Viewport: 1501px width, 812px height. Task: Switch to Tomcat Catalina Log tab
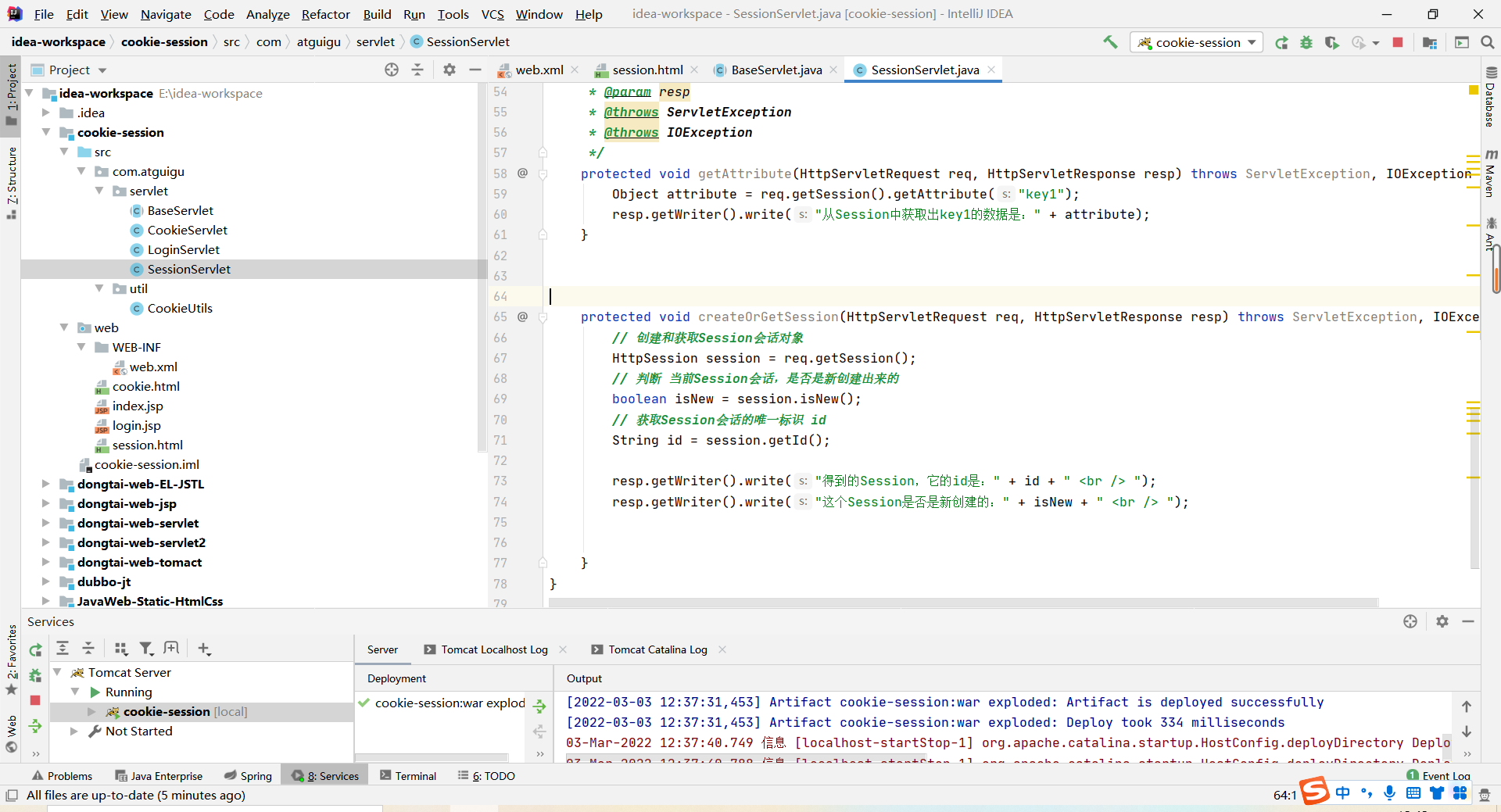(x=657, y=649)
